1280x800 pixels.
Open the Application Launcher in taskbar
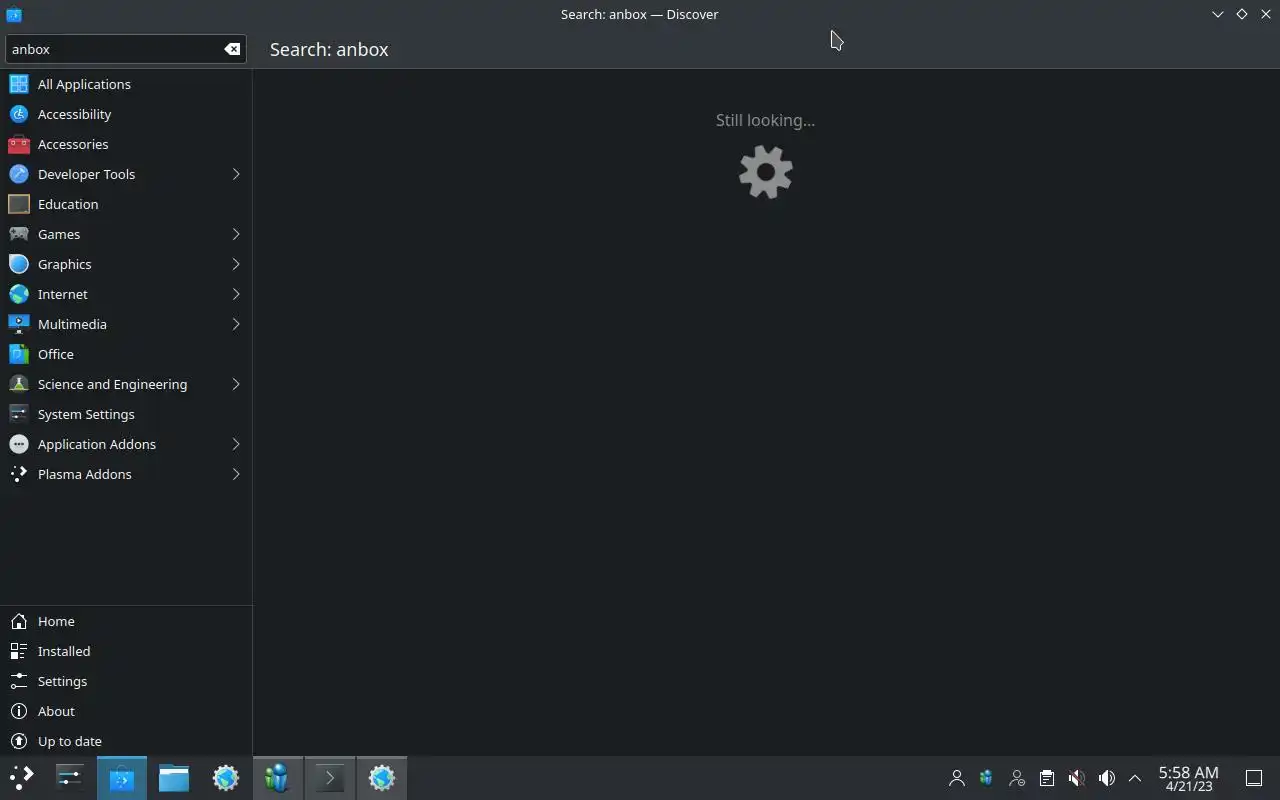[x=21, y=777]
